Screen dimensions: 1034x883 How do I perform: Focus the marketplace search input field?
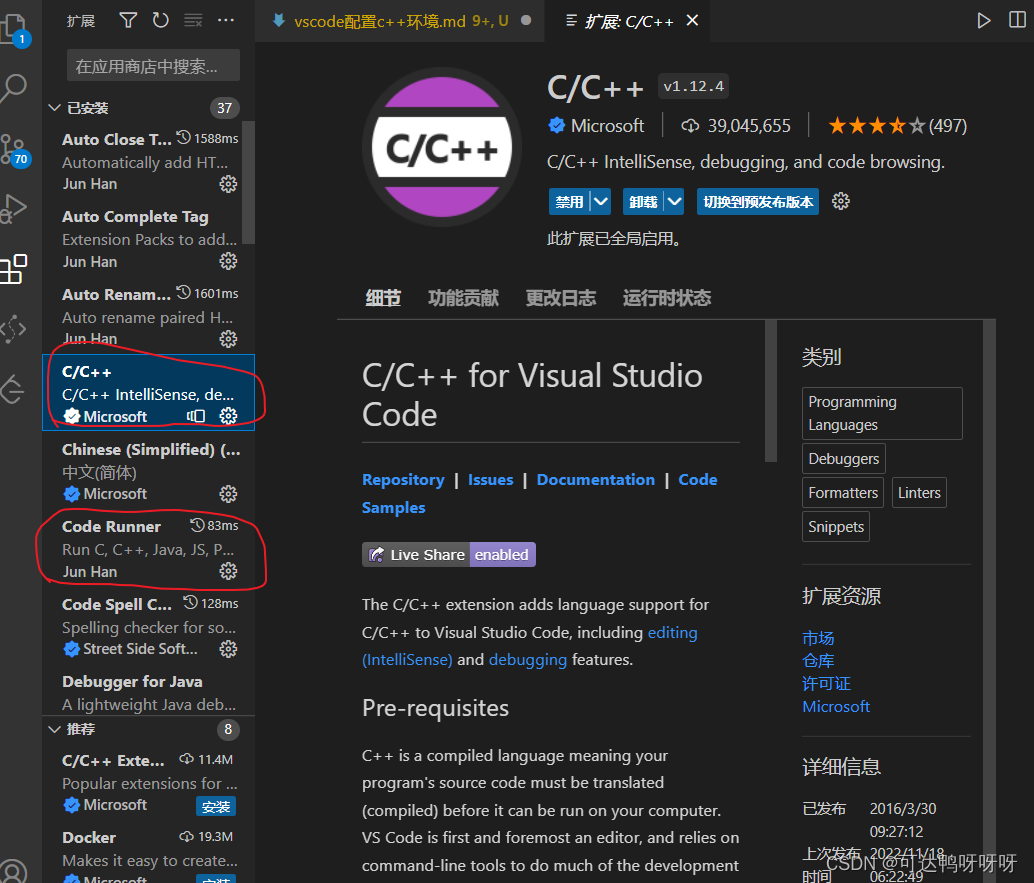(x=153, y=66)
